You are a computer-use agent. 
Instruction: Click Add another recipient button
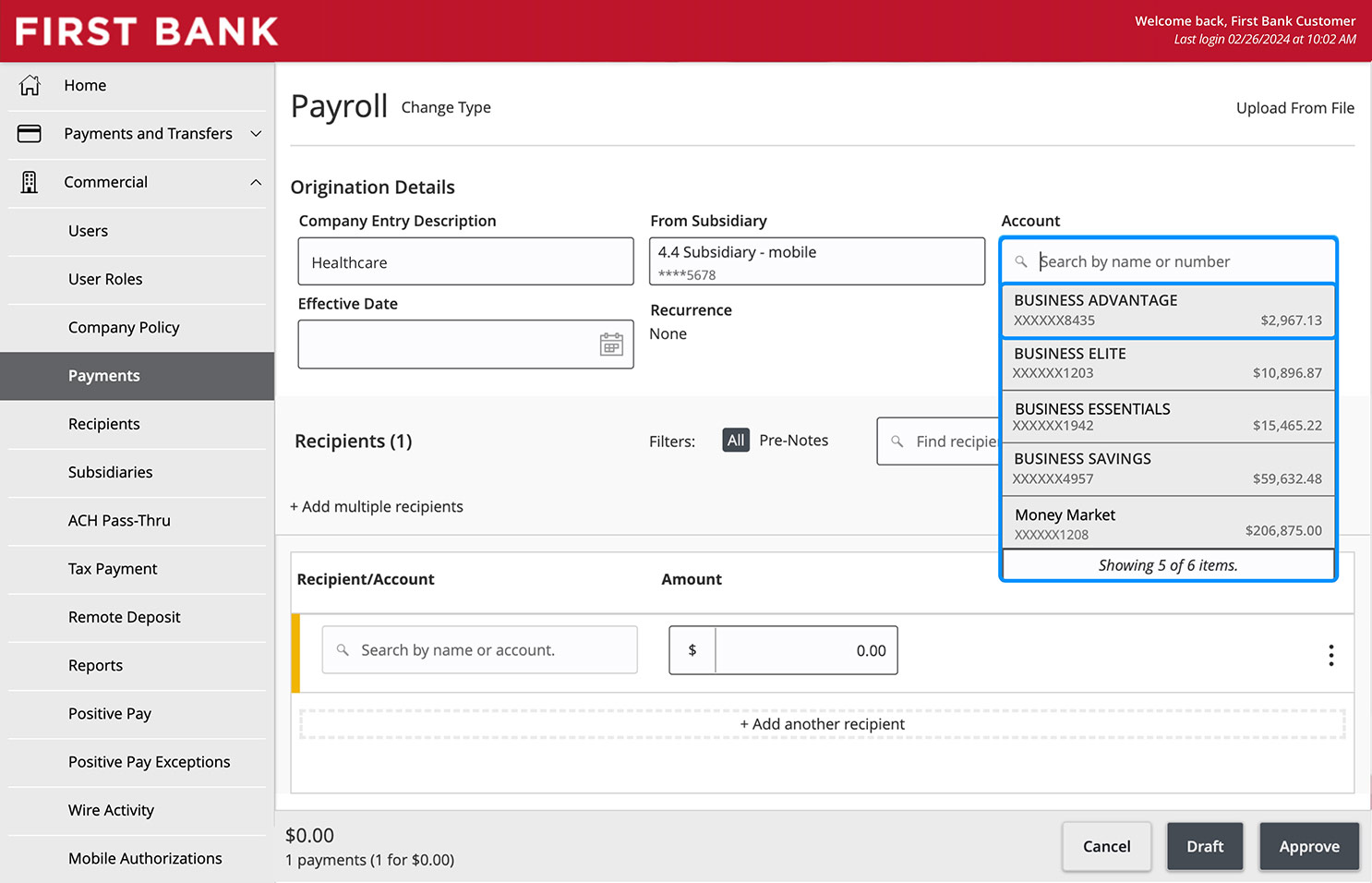(x=823, y=724)
